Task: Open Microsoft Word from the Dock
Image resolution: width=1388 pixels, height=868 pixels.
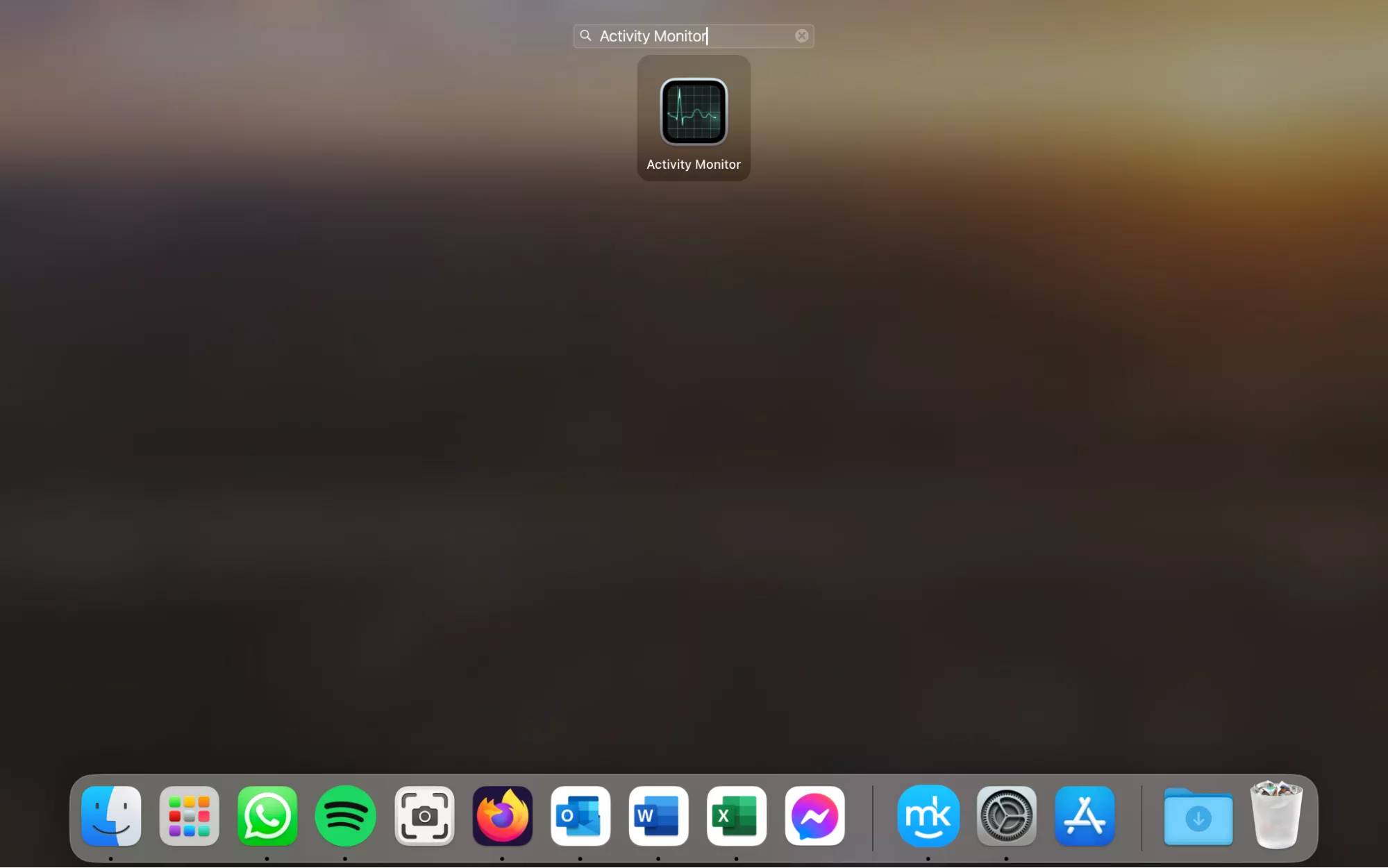Action: tap(658, 816)
